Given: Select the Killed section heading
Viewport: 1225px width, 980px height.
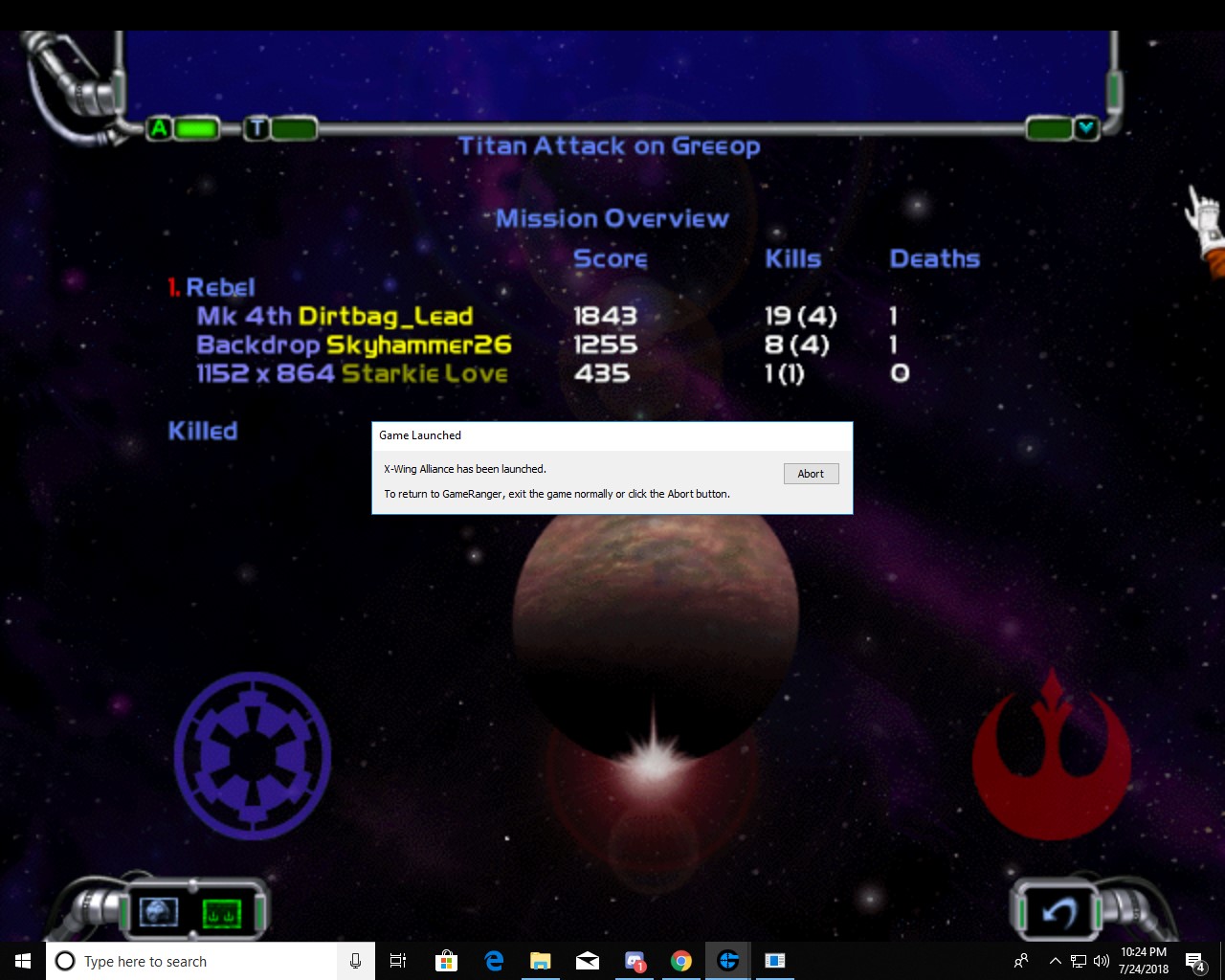Looking at the screenshot, I should 203,431.
